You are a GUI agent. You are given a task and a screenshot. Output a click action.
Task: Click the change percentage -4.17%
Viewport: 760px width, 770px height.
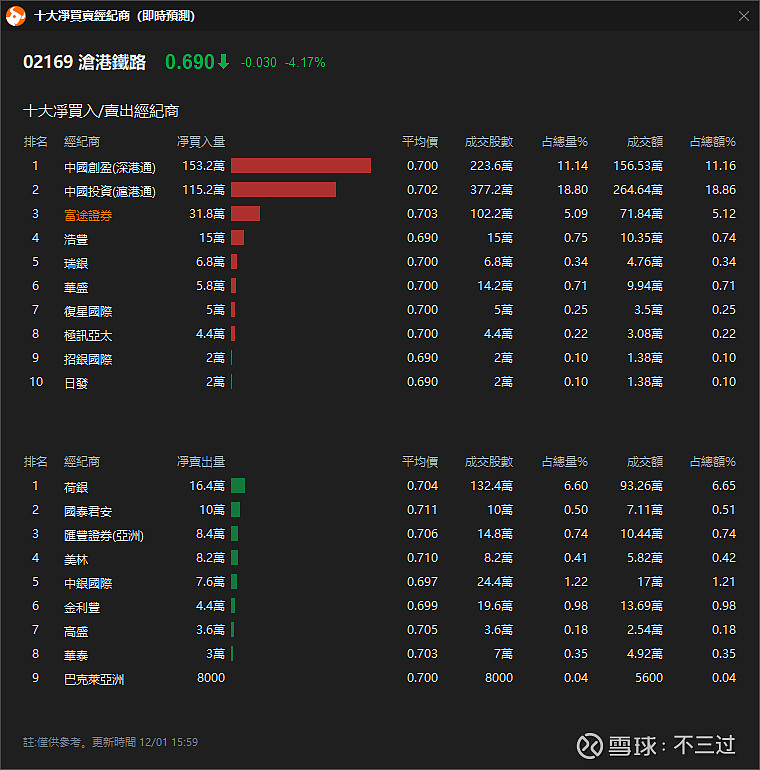coord(305,62)
